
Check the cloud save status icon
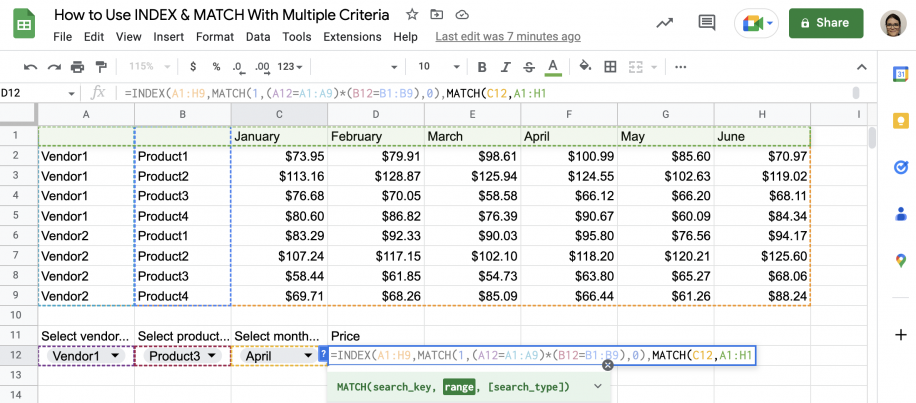click(x=462, y=15)
